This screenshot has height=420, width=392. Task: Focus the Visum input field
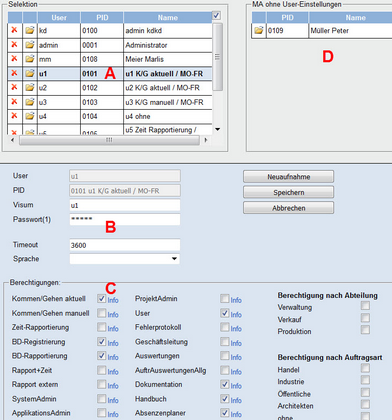point(125,205)
